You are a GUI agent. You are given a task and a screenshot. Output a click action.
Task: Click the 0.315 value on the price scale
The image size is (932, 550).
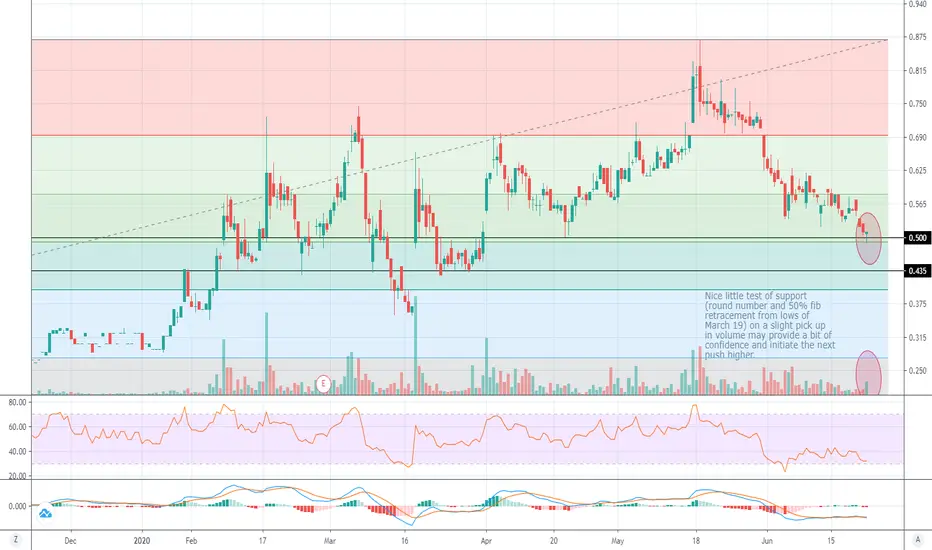(918, 337)
